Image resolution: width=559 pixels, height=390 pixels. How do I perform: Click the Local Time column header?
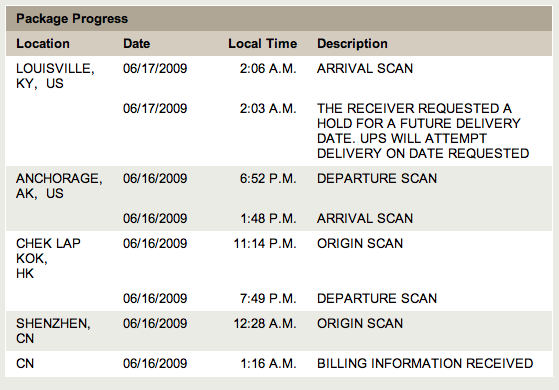[x=262, y=43]
